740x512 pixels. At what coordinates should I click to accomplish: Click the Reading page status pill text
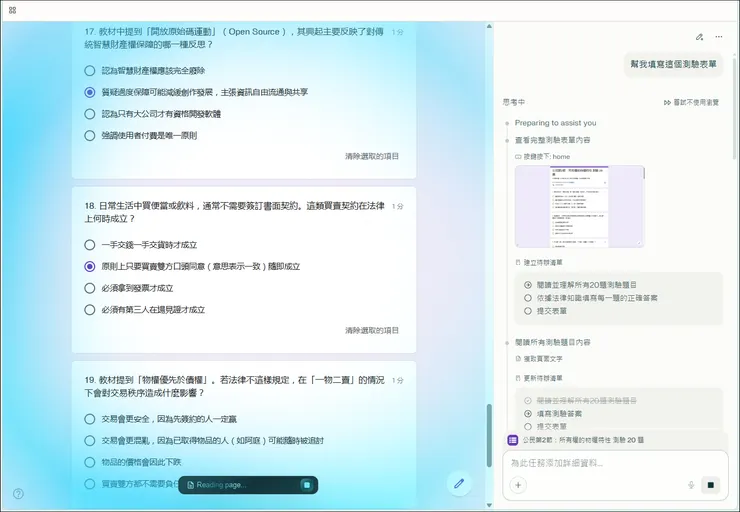[221, 485]
